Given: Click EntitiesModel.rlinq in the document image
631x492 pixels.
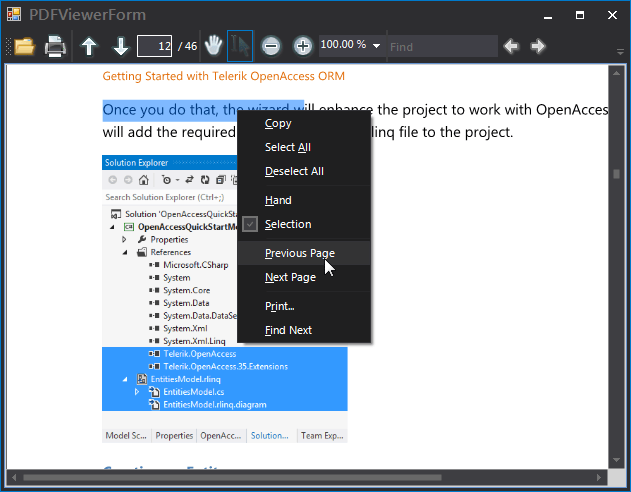Looking at the screenshot, I should point(186,379).
